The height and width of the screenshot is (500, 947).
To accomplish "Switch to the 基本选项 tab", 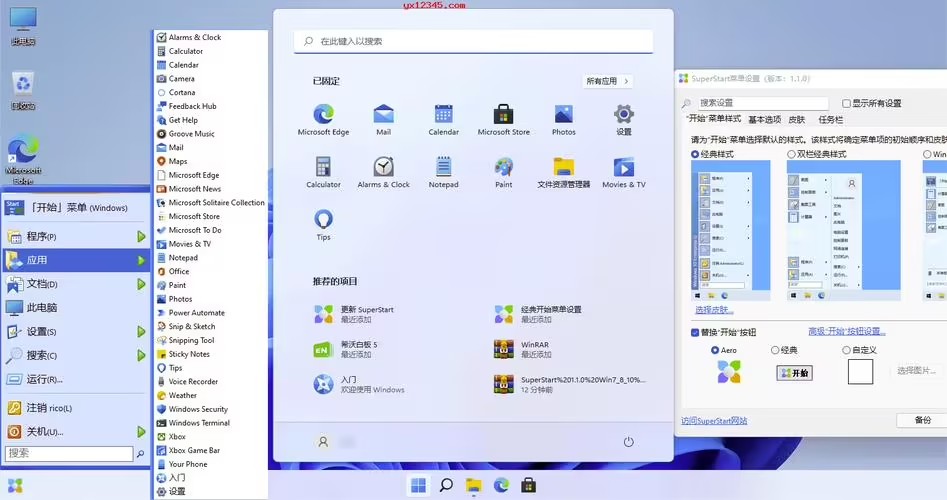I will point(765,120).
